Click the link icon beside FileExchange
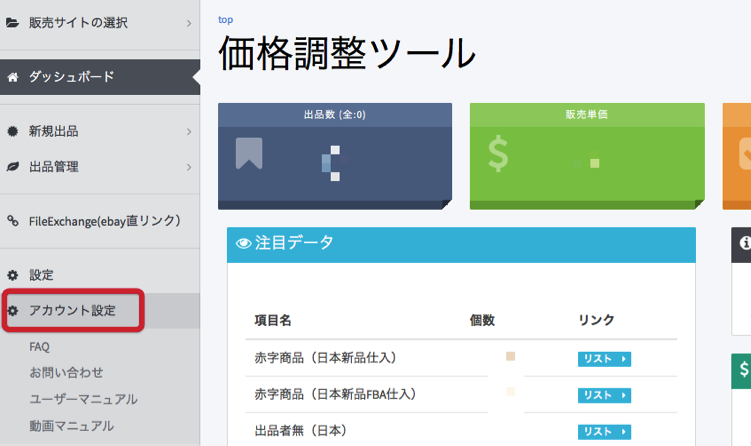The width and height of the screenshot is (751, 446). tap(13, 221)
